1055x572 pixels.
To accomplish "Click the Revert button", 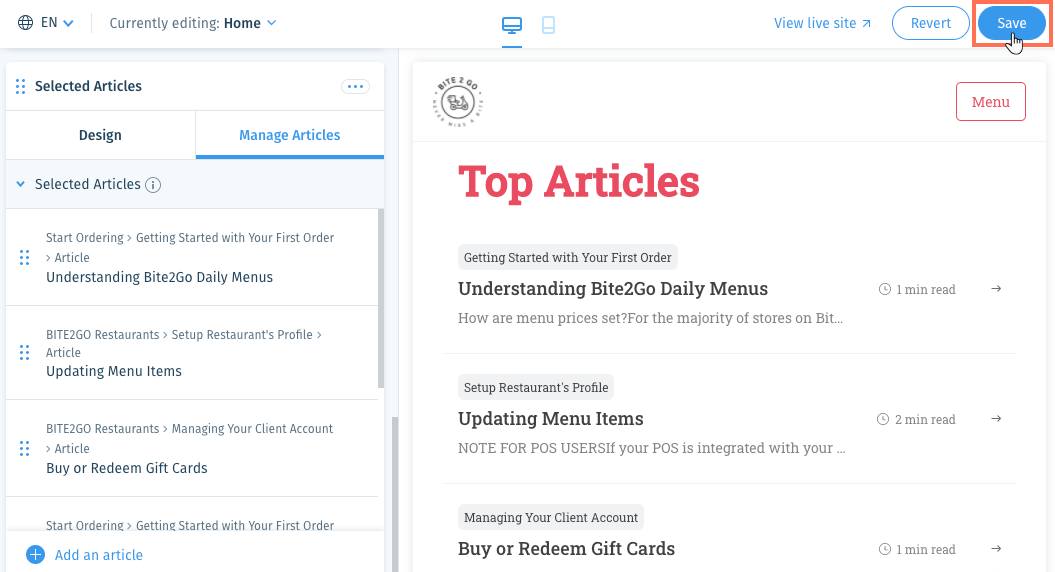I will click(931, 23).
